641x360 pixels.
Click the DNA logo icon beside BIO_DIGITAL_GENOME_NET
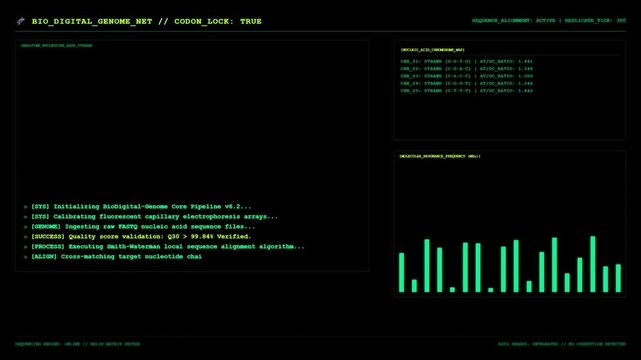coord(20,21)
